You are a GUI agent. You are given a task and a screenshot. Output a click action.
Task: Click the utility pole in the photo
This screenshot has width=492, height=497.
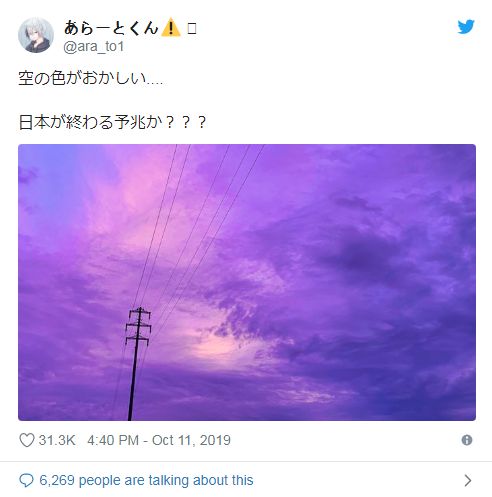click(137, 363)
